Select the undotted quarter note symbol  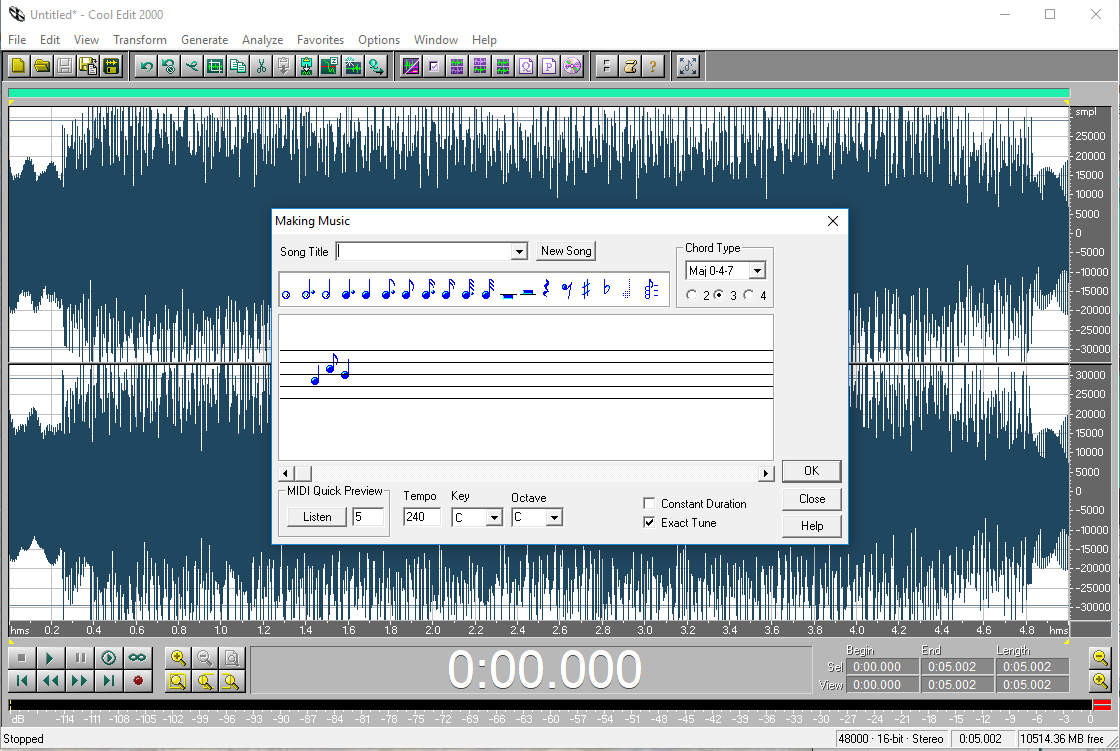coord(366,289)
